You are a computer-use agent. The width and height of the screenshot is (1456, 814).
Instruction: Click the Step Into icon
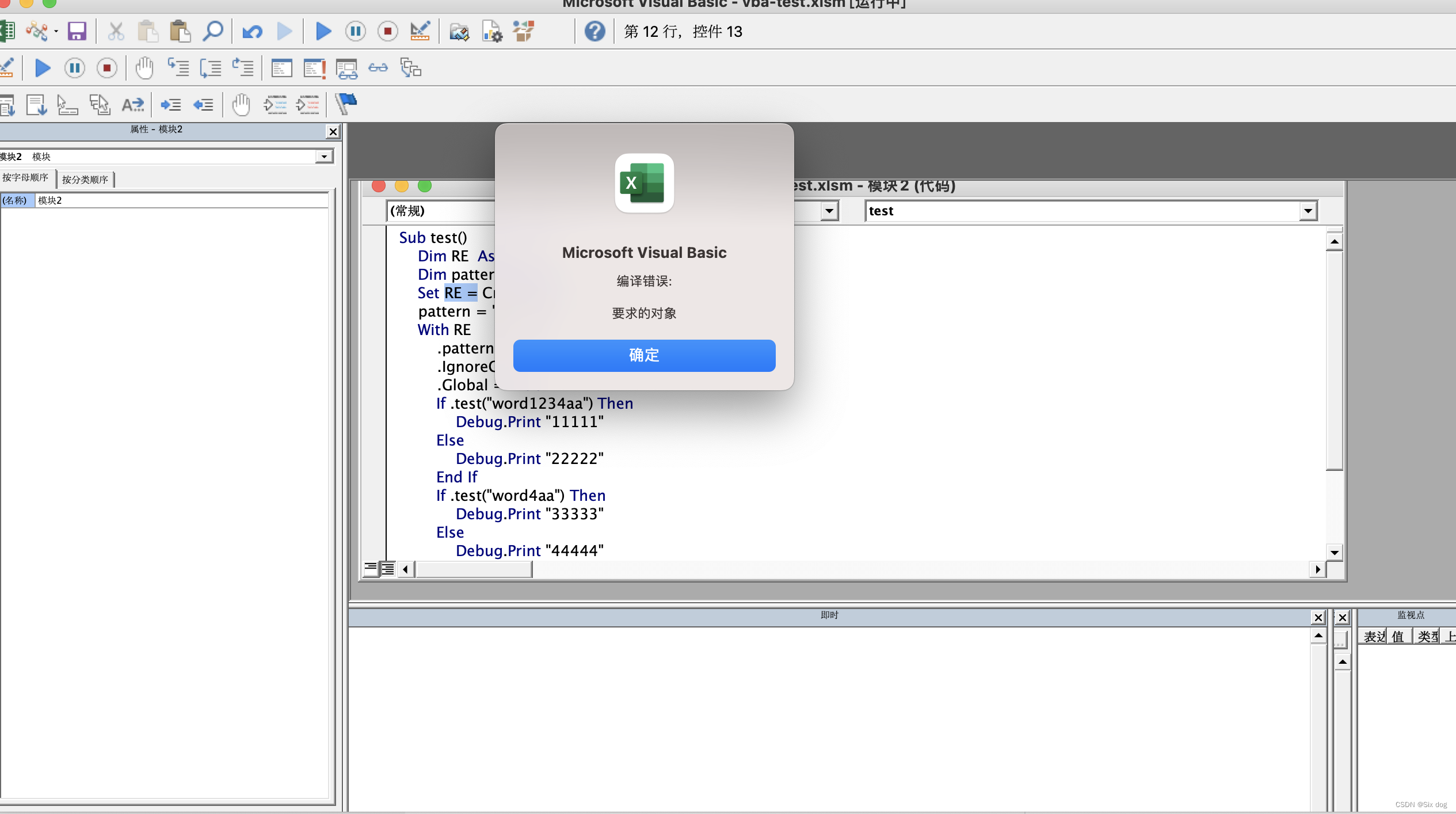click(178, 68)
